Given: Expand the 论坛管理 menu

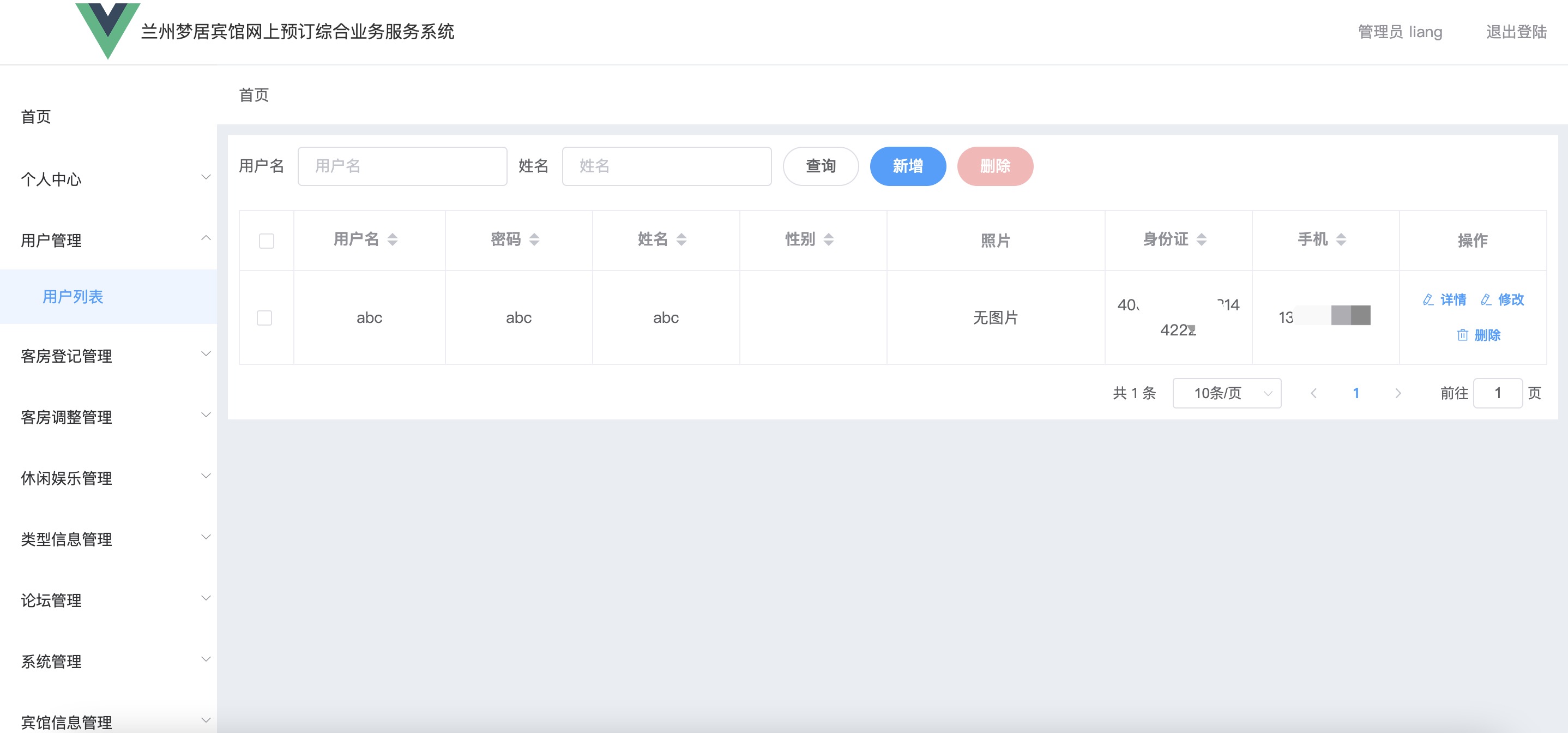Looking at the screenshot, I should (108, 600).
